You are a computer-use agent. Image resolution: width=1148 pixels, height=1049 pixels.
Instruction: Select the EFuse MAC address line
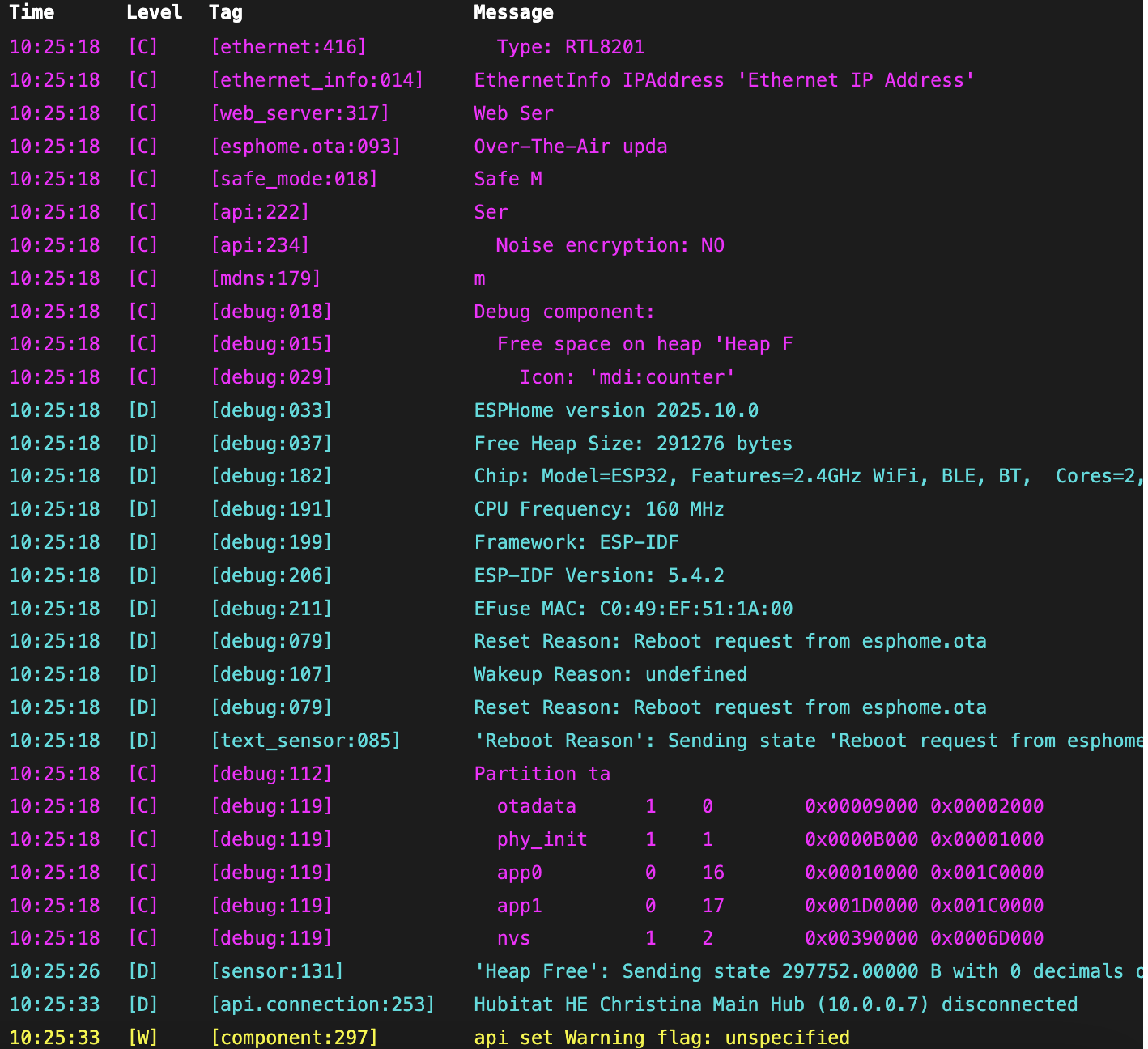(x=633, y=609)
